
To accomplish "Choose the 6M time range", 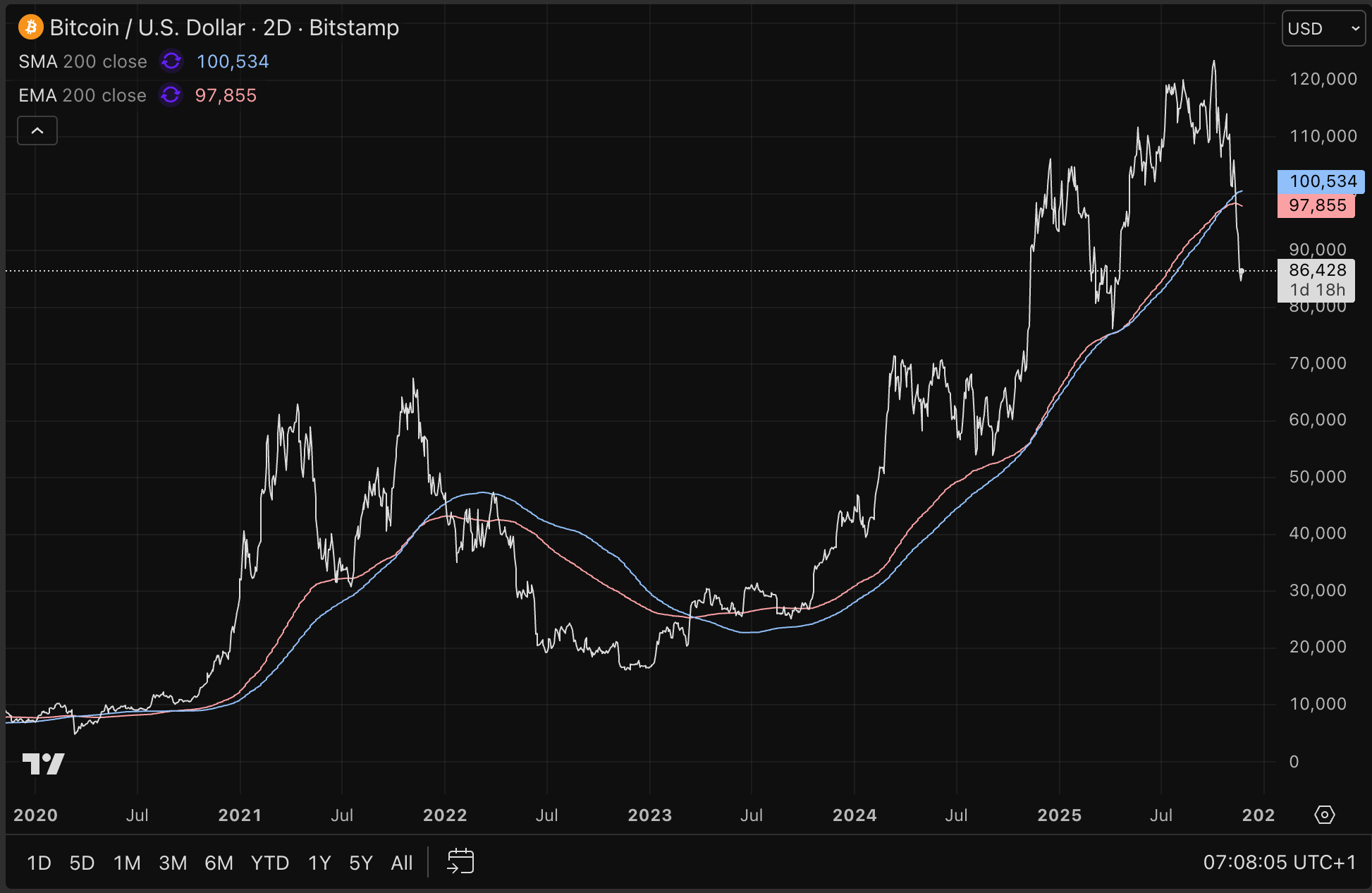I will [219, 863].
